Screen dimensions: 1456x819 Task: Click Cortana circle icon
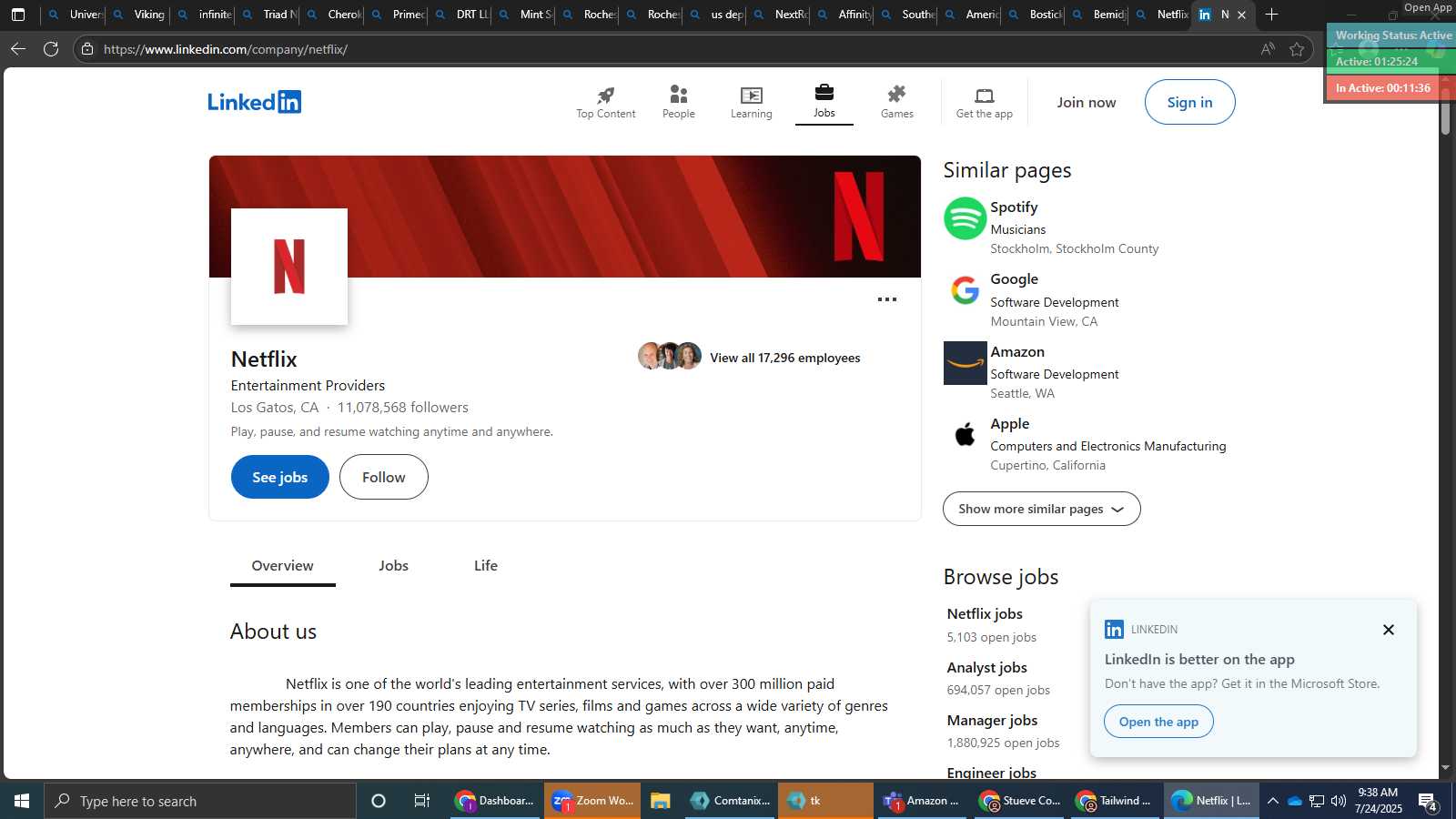click(379, 801)
